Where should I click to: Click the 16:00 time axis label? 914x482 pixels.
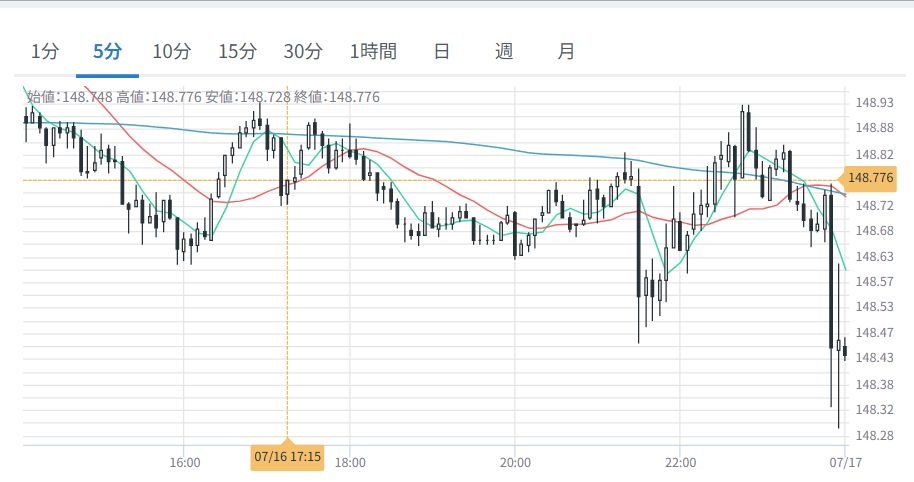pos(185,462)
